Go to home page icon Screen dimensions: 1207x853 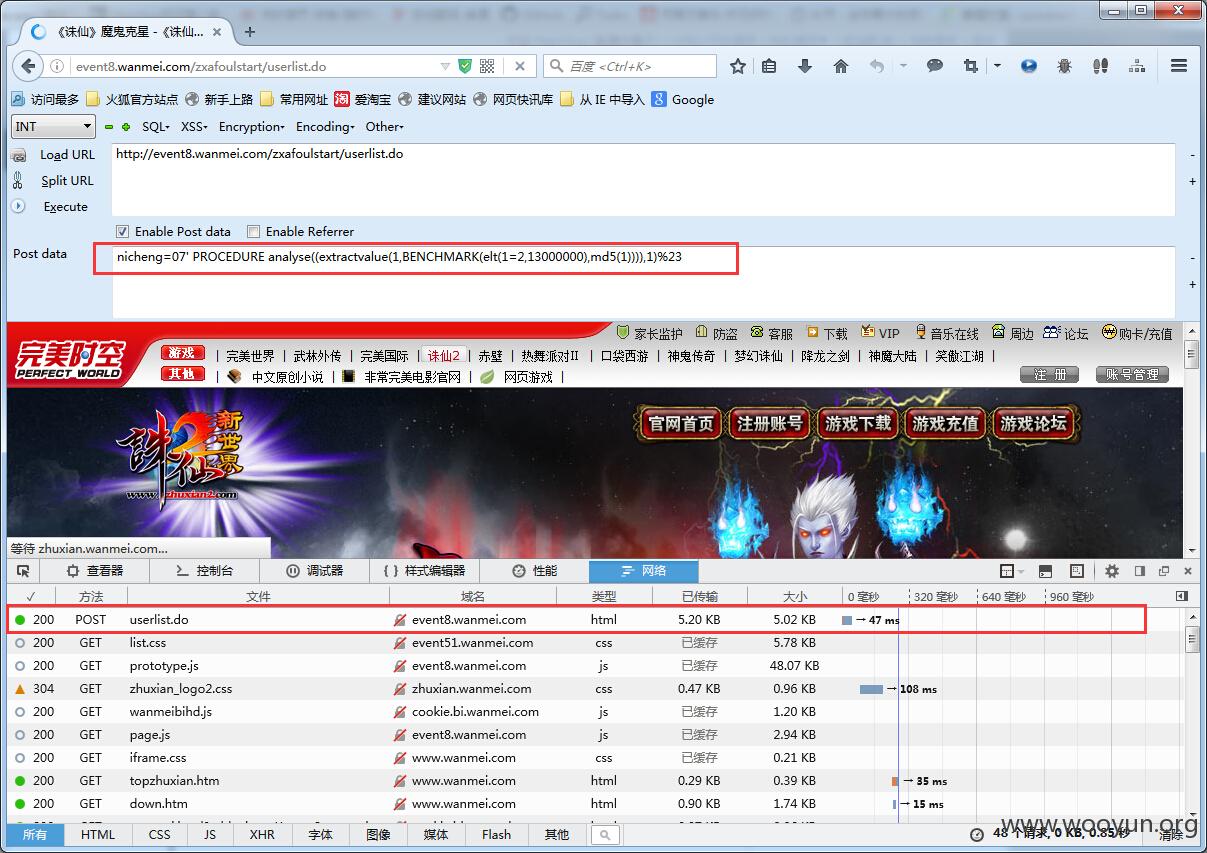coord(841,66)
